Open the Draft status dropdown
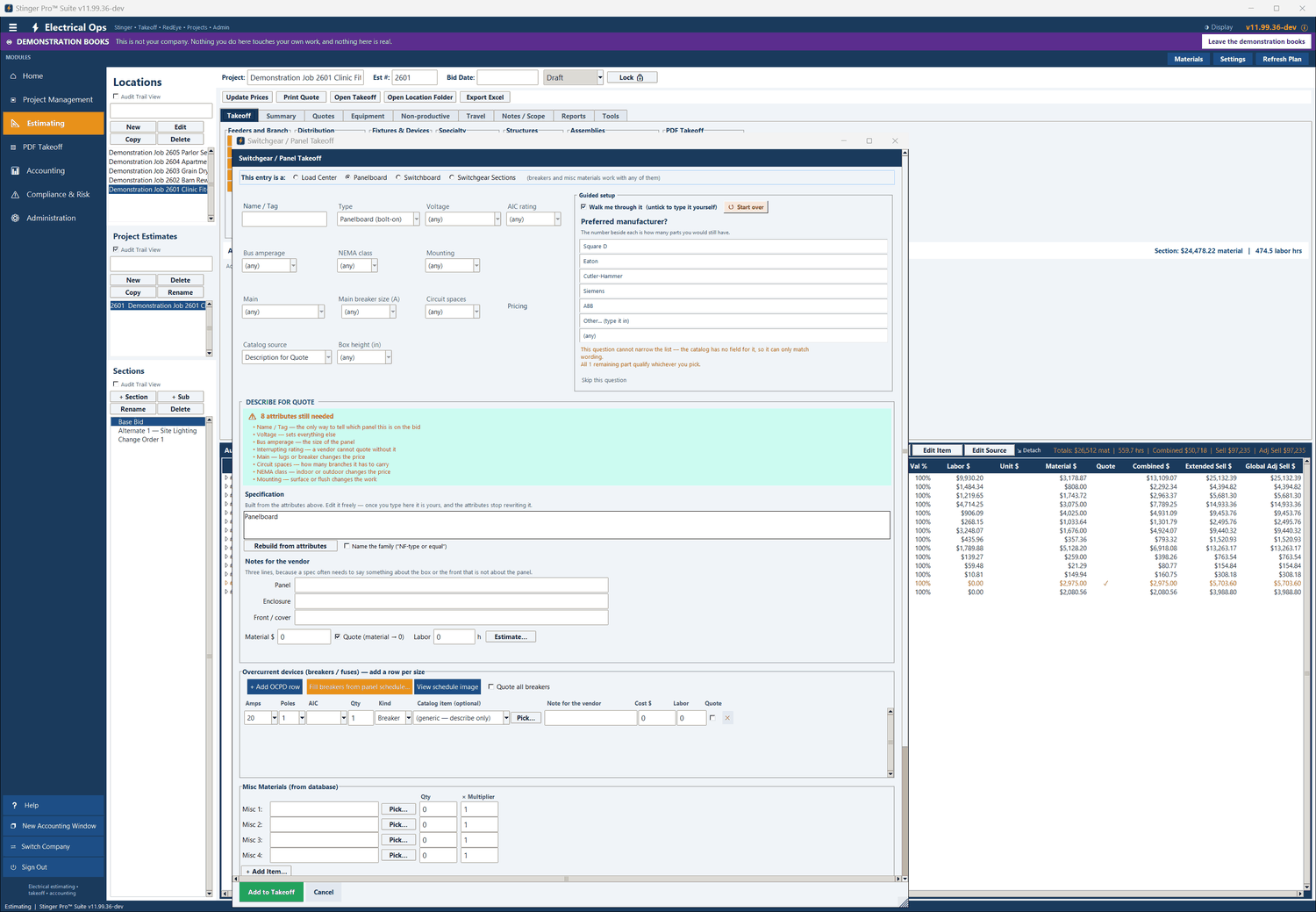1316x912 pixels. [x=600, y=77]
